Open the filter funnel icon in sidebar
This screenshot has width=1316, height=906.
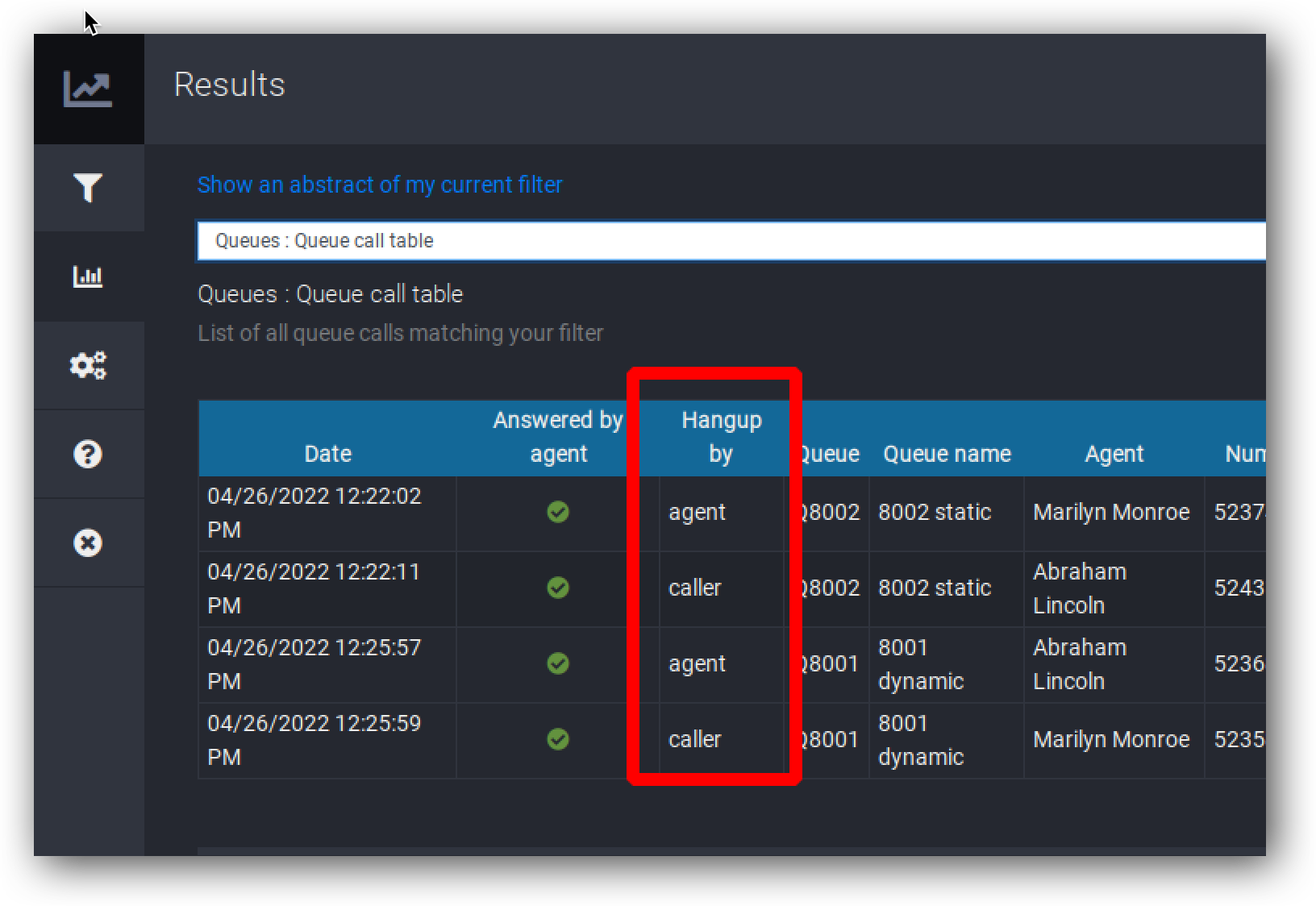(88, 188)
